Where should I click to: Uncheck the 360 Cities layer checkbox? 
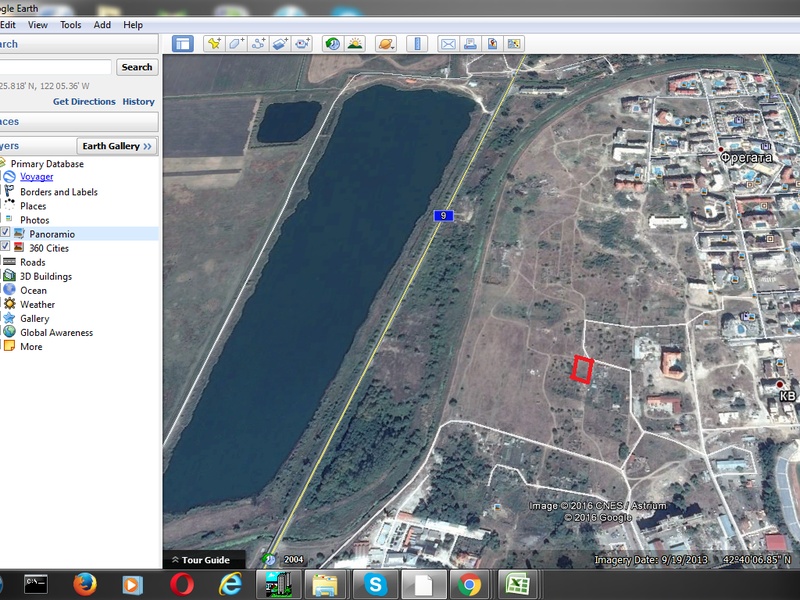[5, 247]
